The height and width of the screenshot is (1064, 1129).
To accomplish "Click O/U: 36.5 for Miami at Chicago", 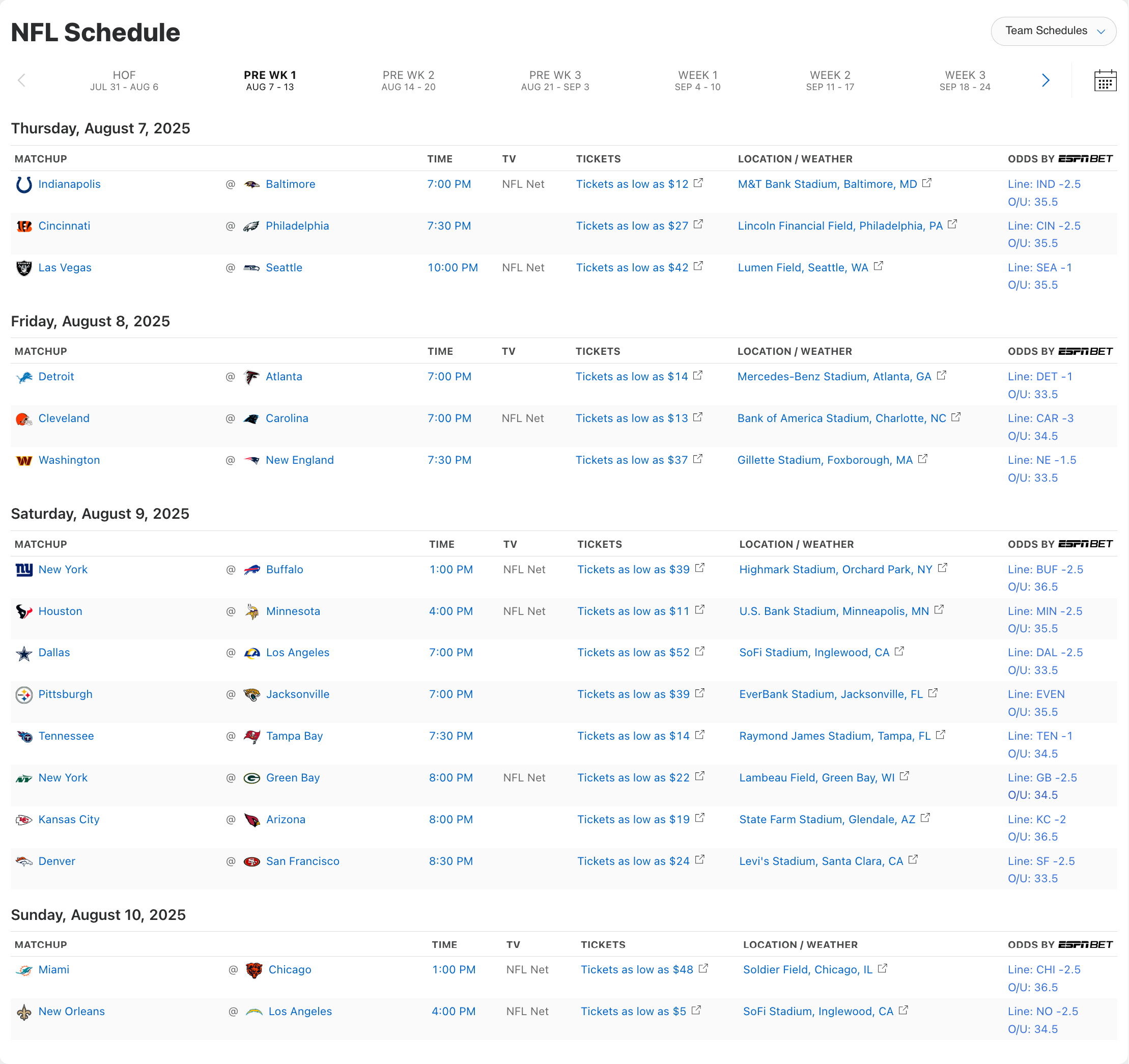I will click(x=1032, y=988).
